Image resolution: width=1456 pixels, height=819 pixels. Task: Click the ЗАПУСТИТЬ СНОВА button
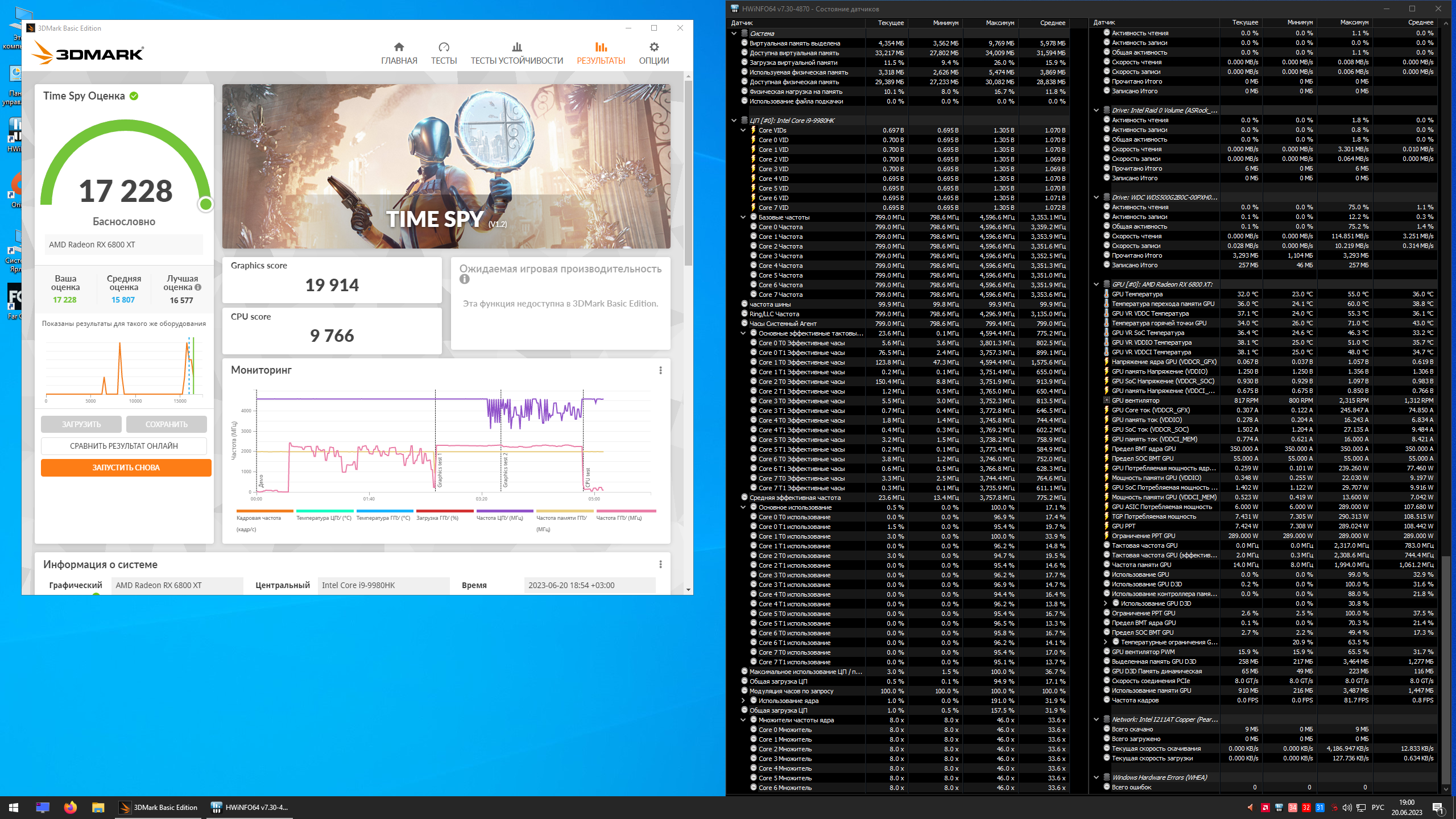coord(126,468)
